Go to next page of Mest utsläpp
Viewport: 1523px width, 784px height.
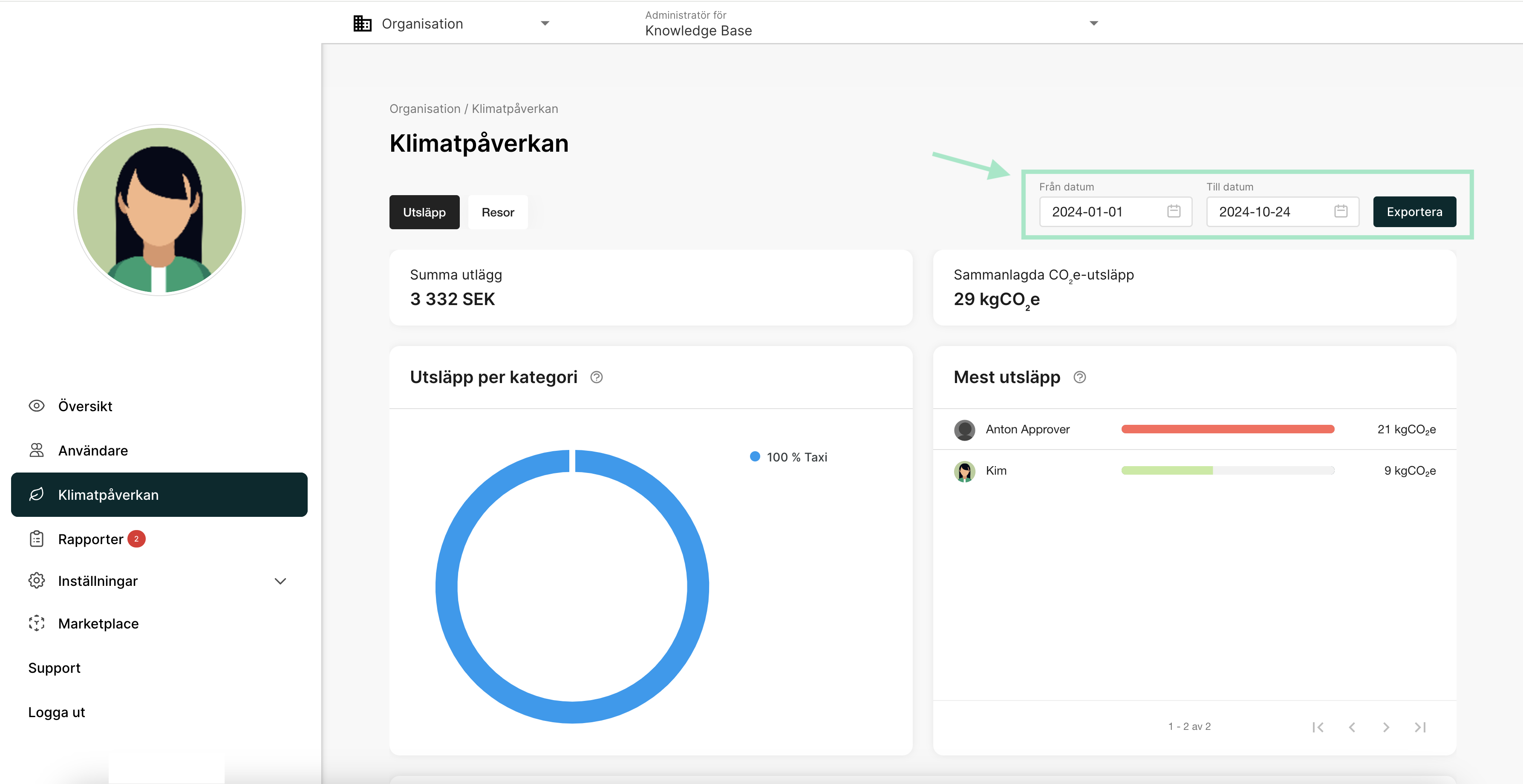tap(1386, 726)
